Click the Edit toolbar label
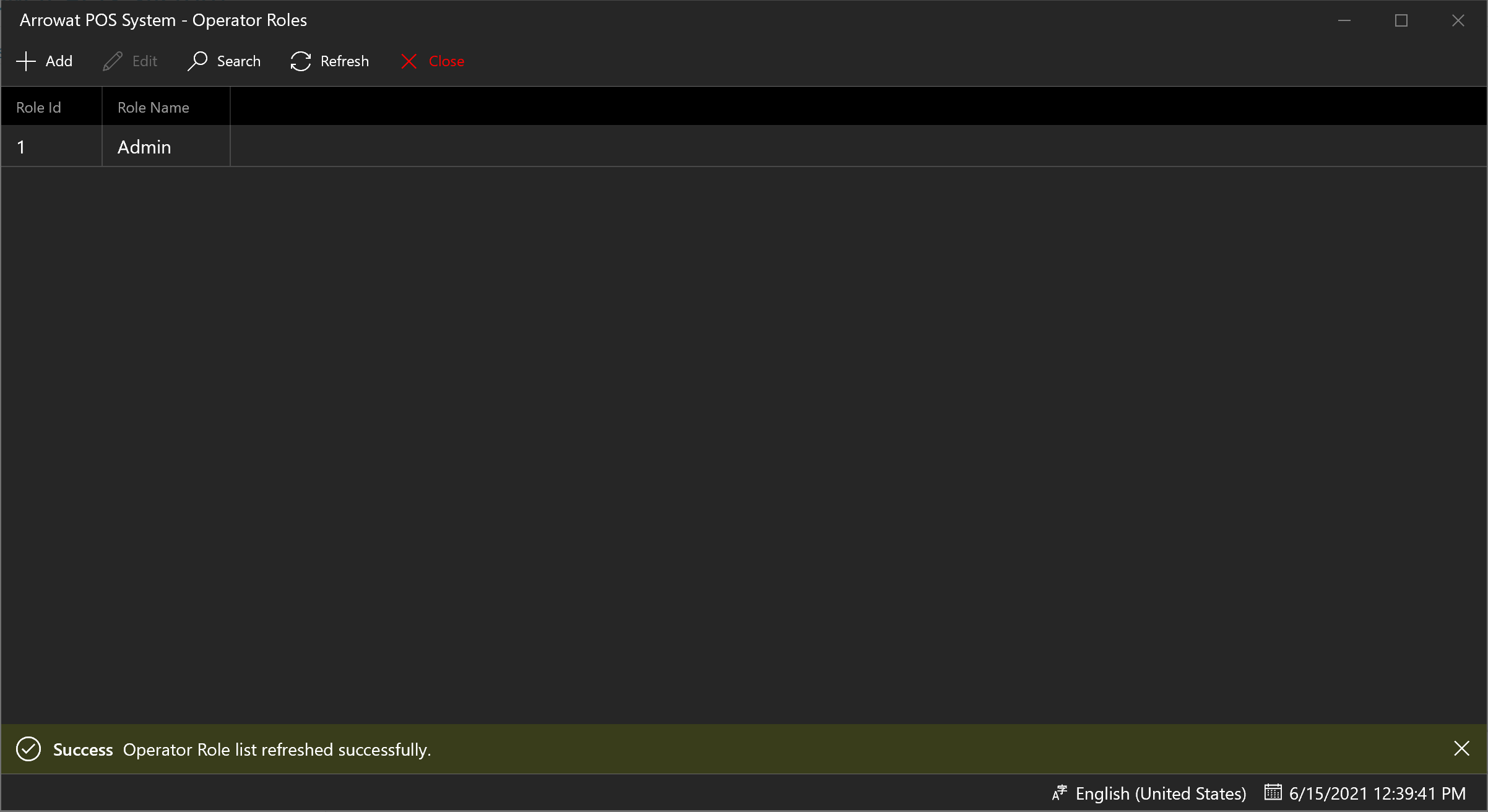The height and width of the screenshot is (812, 1488). [x=145, y=61]
